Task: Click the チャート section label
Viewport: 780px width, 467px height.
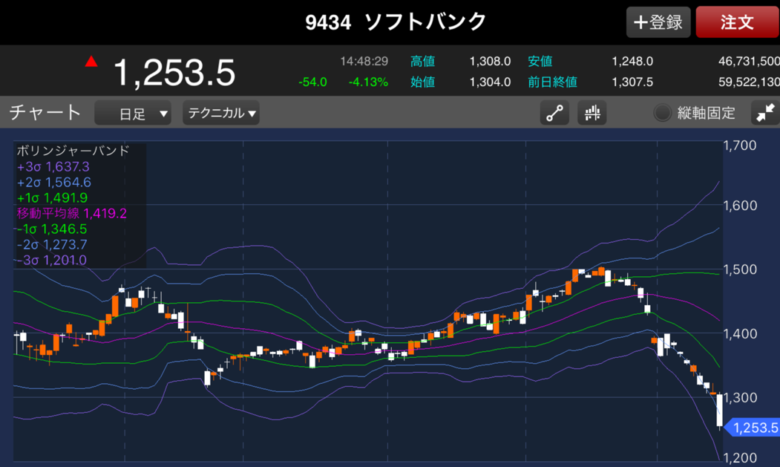Action: (45, 112)
